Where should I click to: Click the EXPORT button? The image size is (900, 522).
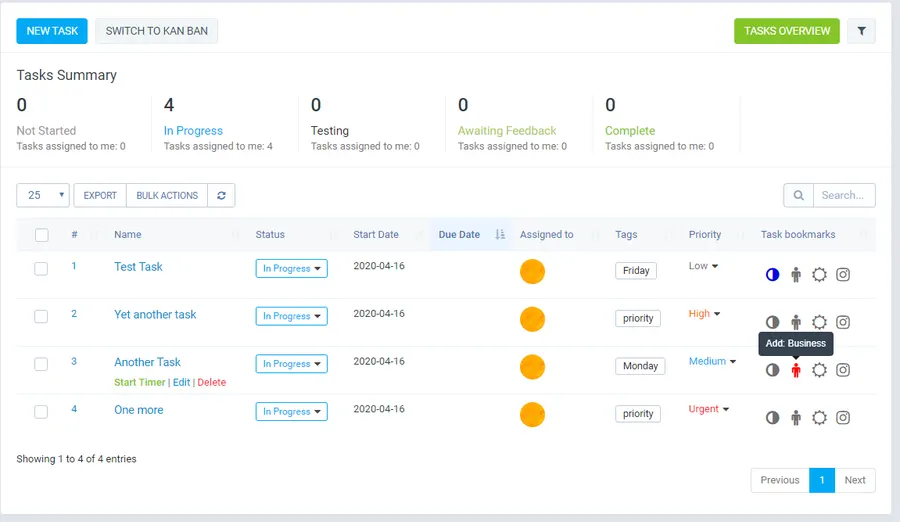100,195
